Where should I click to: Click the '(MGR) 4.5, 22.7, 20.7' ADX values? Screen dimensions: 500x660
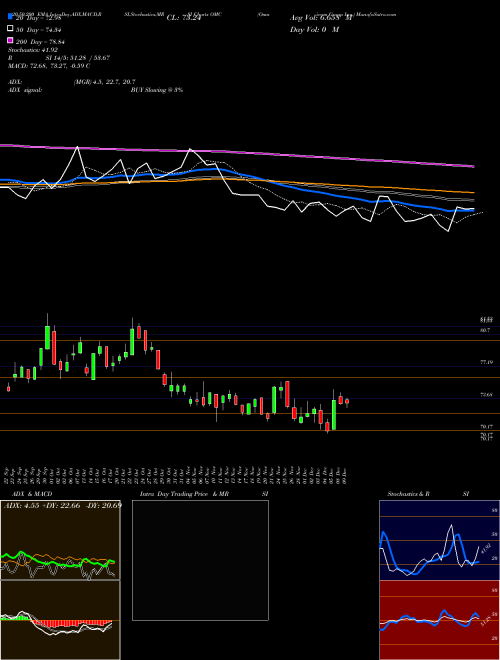(x=104, y=82)
